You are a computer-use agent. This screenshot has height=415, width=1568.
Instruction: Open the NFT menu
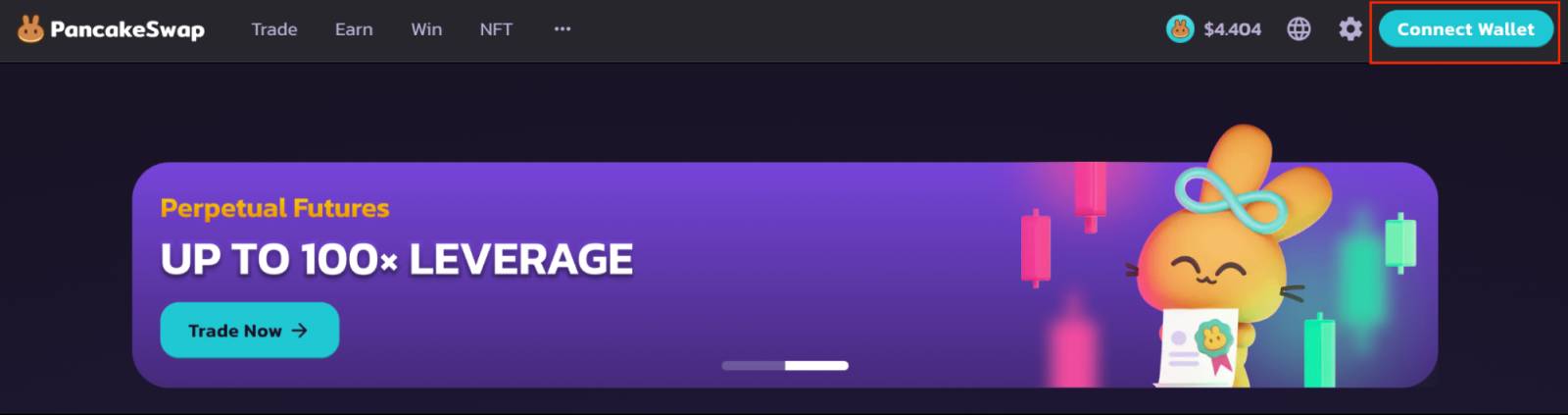tap(496, 29)
